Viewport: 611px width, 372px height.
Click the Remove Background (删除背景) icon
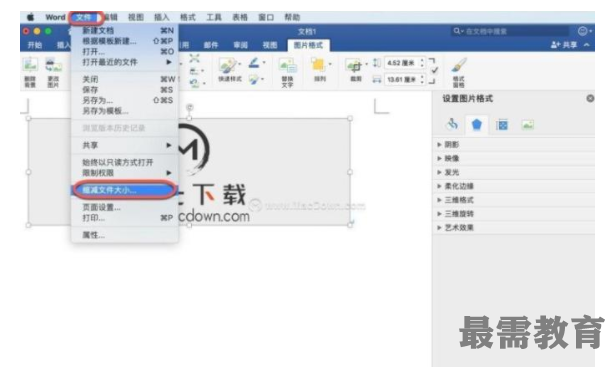click(x=30, y=65)
